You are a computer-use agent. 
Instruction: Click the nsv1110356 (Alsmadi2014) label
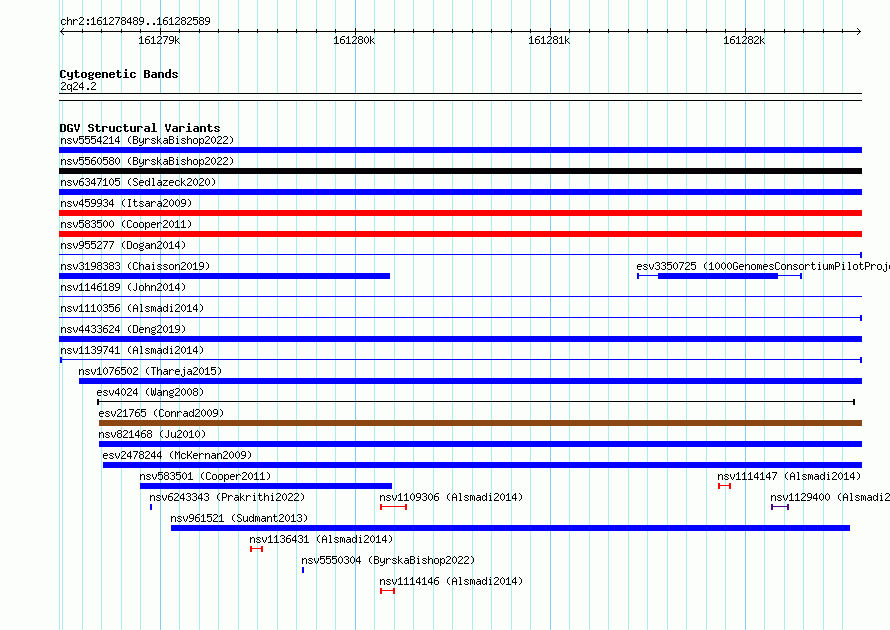click(x=132, y=308)
